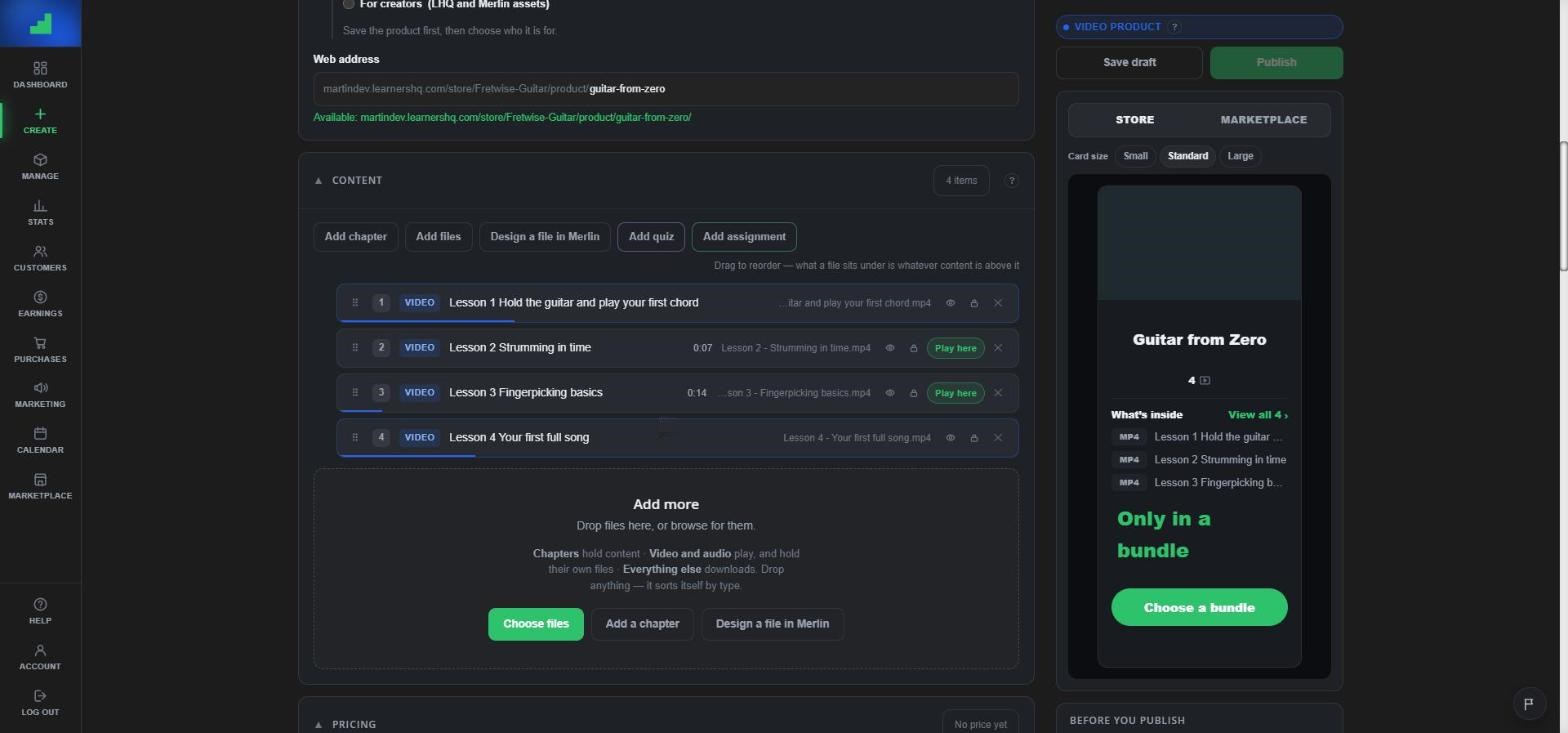Remove Lesson 2 Strumming in time

(x=997, y=348)
